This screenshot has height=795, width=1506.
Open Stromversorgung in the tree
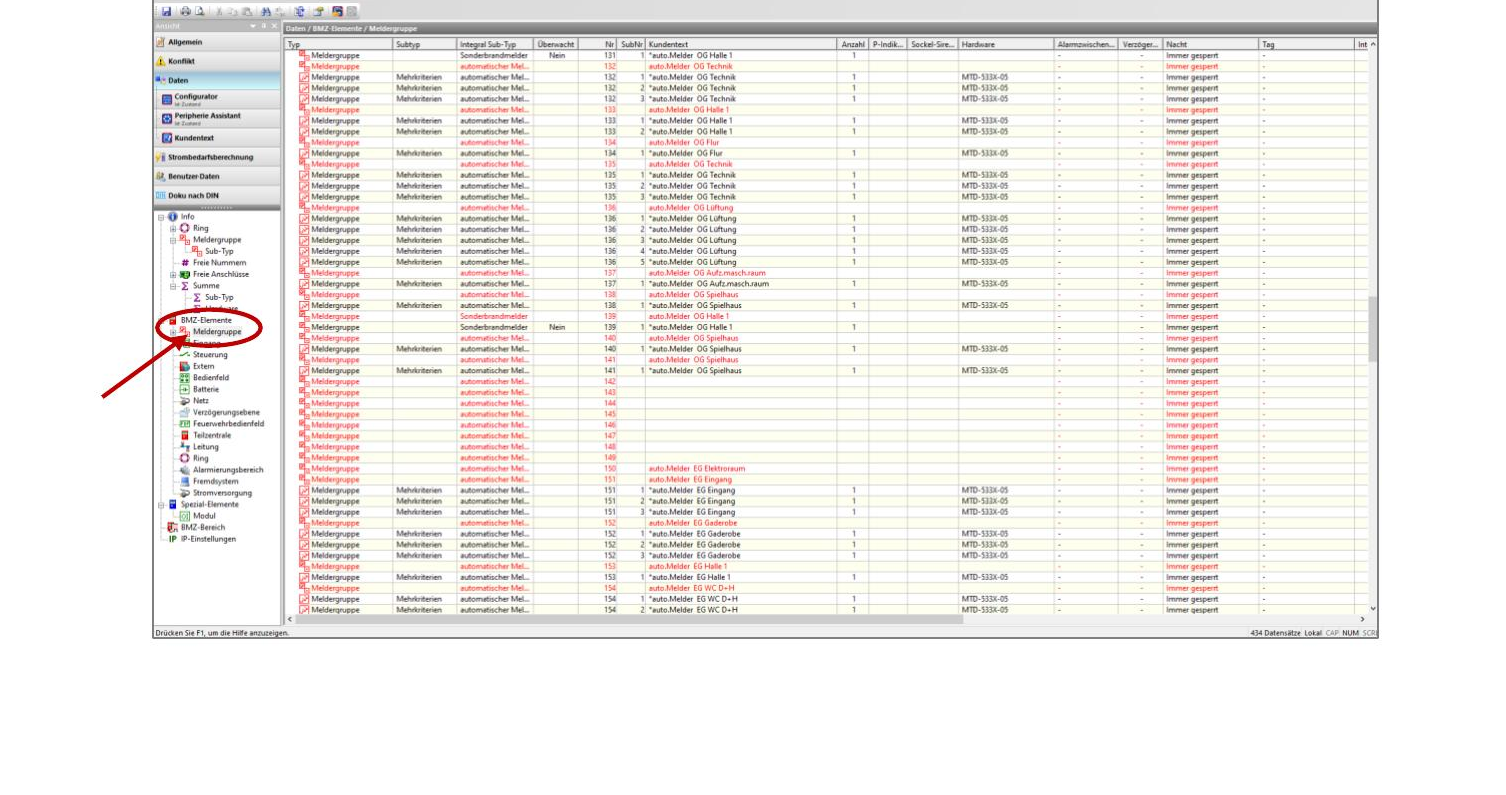pos(215,492)
